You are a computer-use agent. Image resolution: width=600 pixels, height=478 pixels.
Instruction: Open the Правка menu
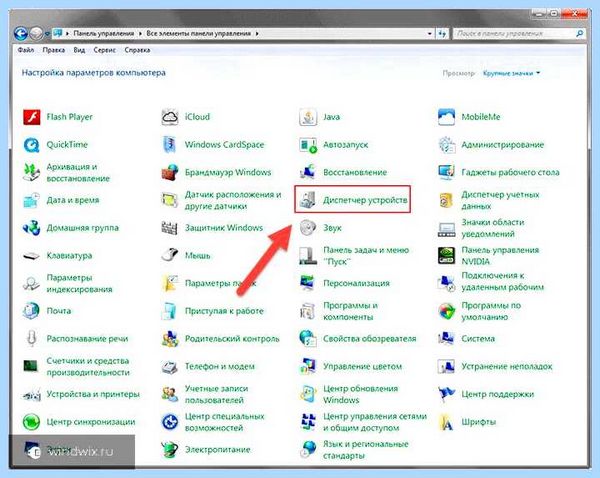(x=54, y=50)
